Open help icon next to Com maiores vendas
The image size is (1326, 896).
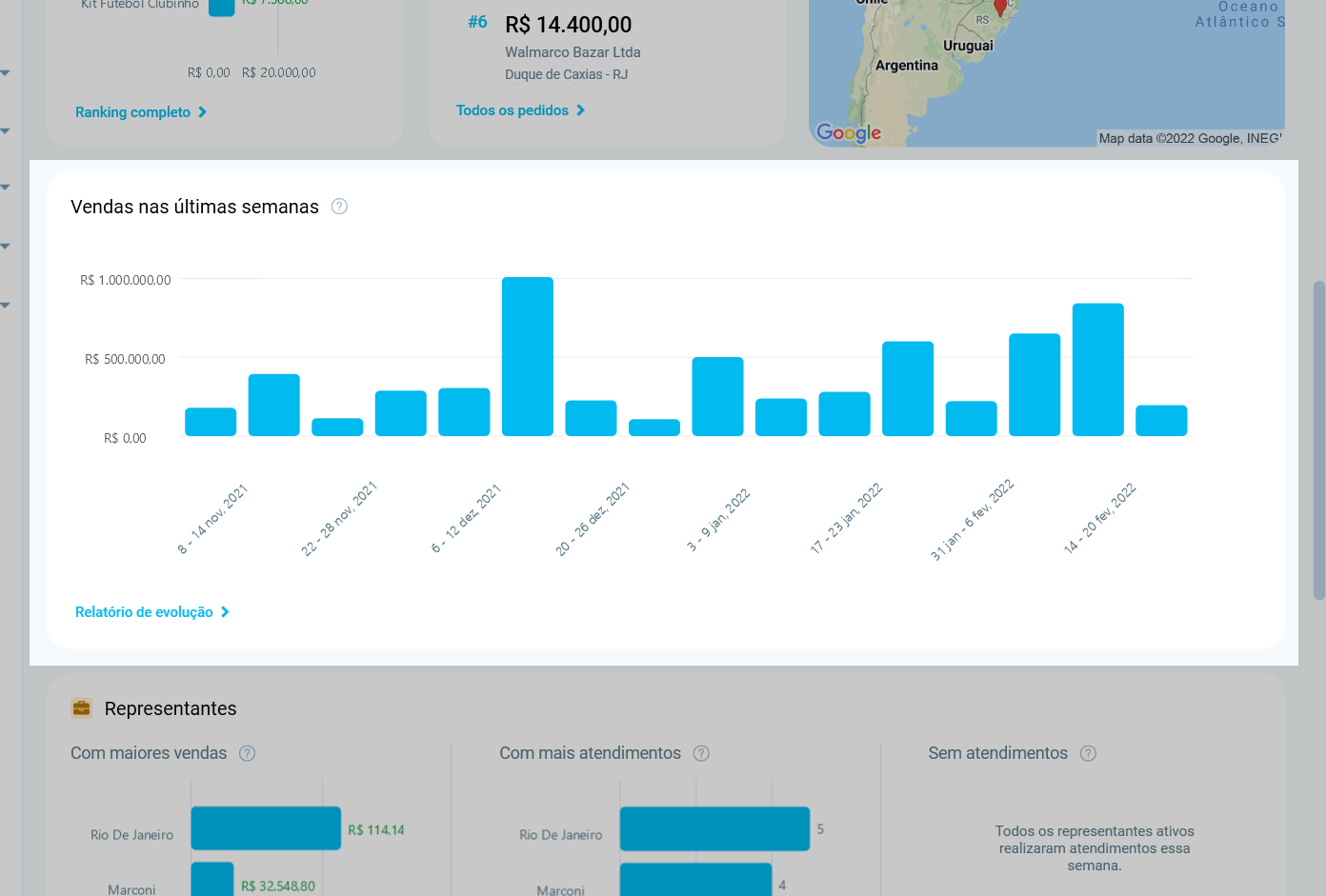coord(247,753)
